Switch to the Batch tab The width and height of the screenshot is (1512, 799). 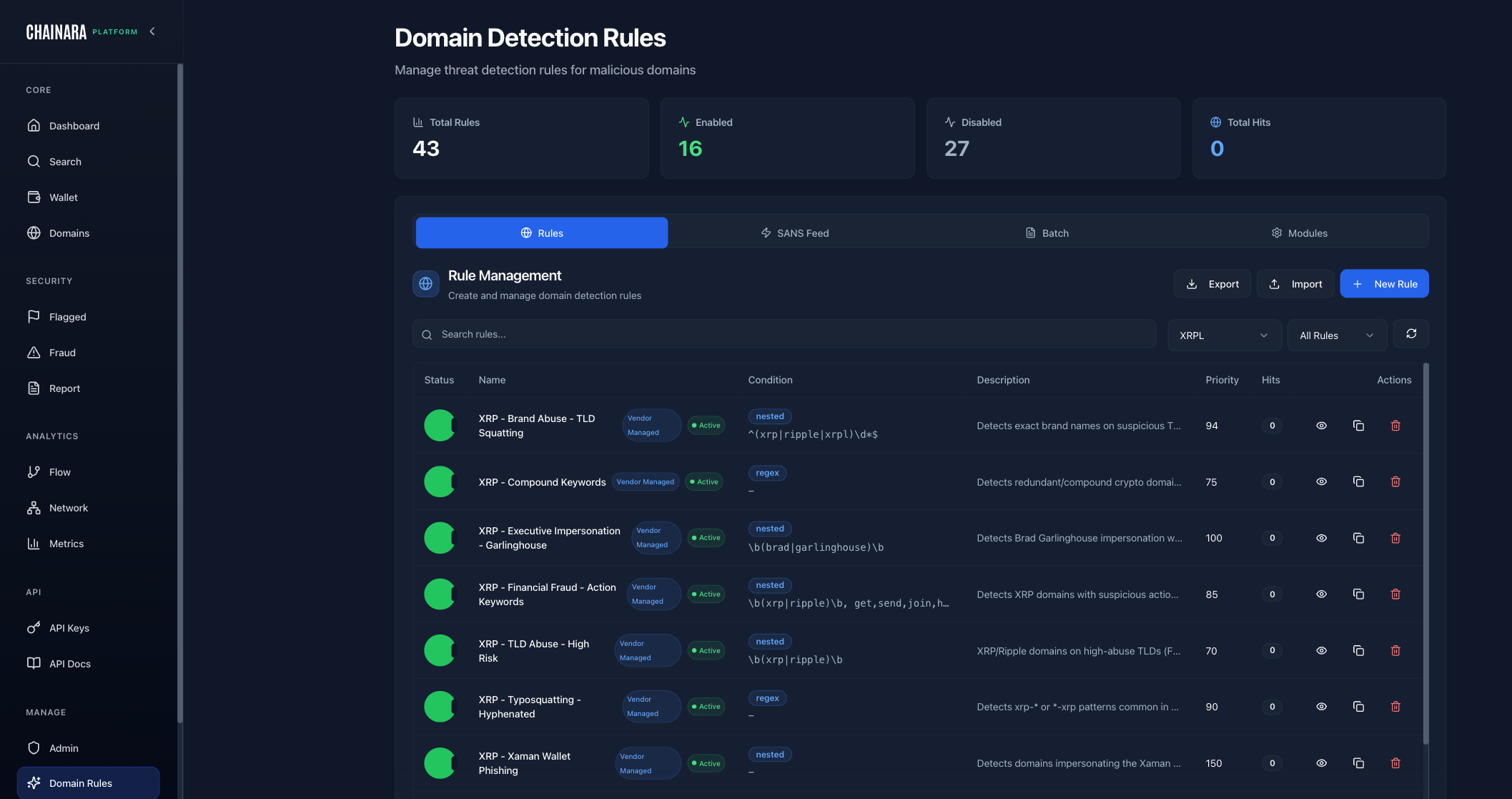(x=1047, y=233)
